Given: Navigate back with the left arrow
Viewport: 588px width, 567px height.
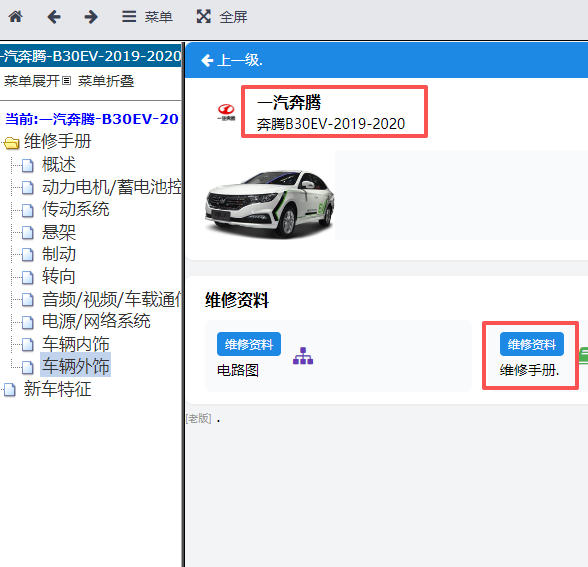Looking at the screenshot, I should (x=54, y=17).
